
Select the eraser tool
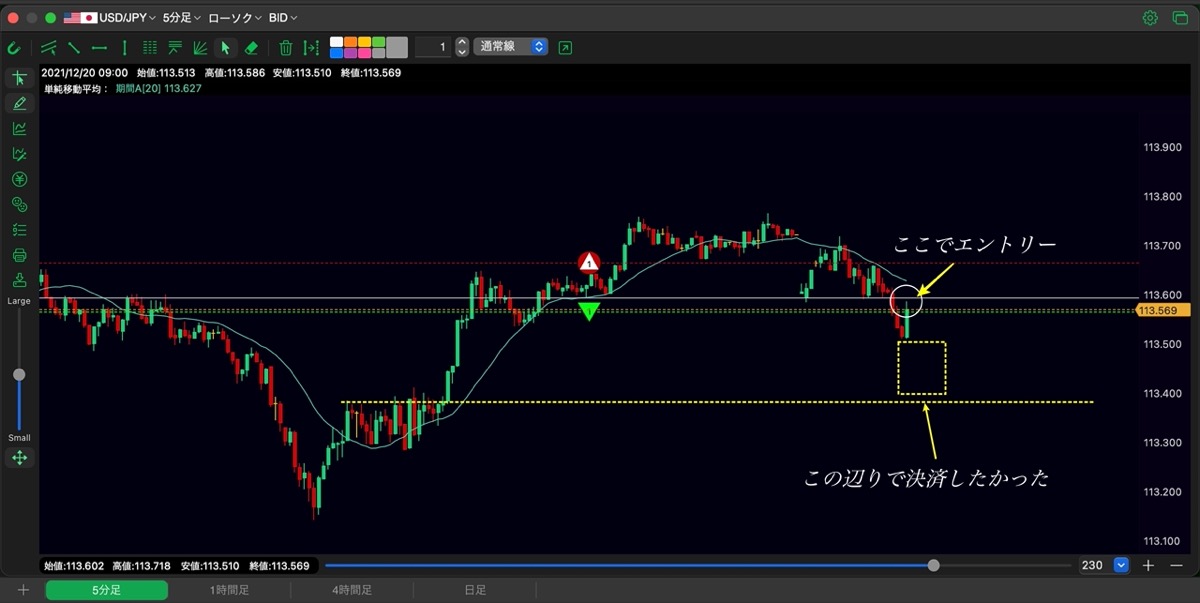[251, 47]
